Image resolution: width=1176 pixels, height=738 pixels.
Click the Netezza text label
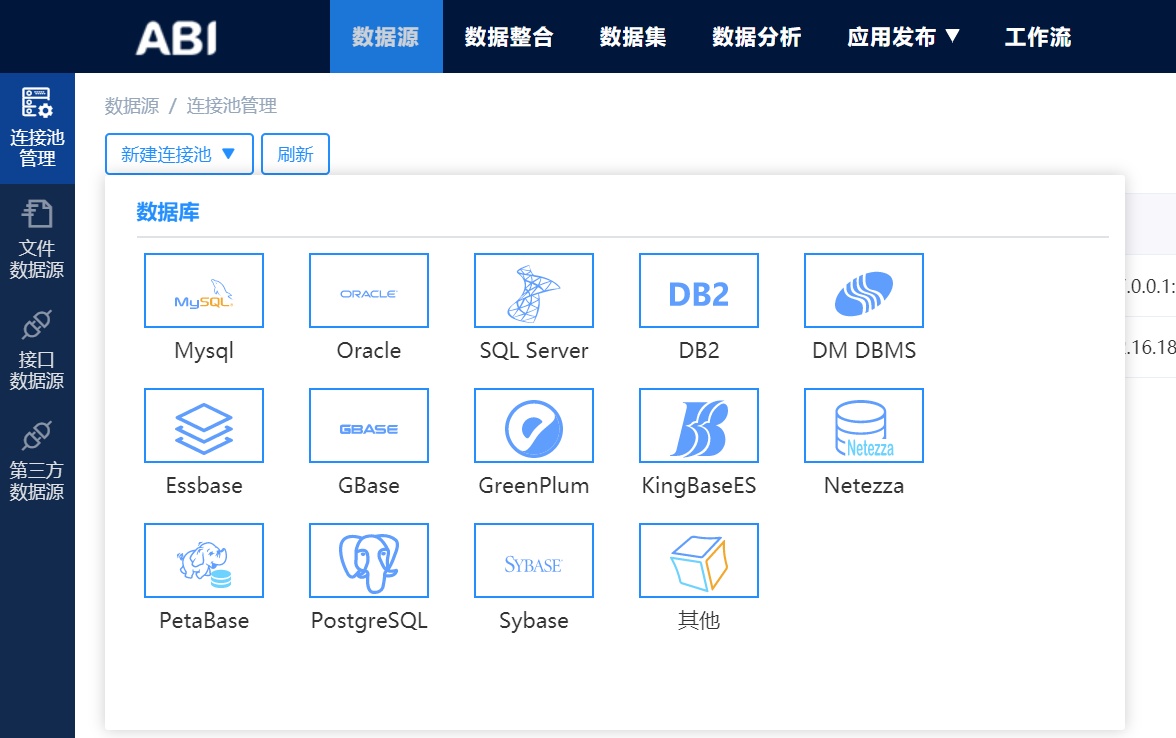tap(864, 485)
